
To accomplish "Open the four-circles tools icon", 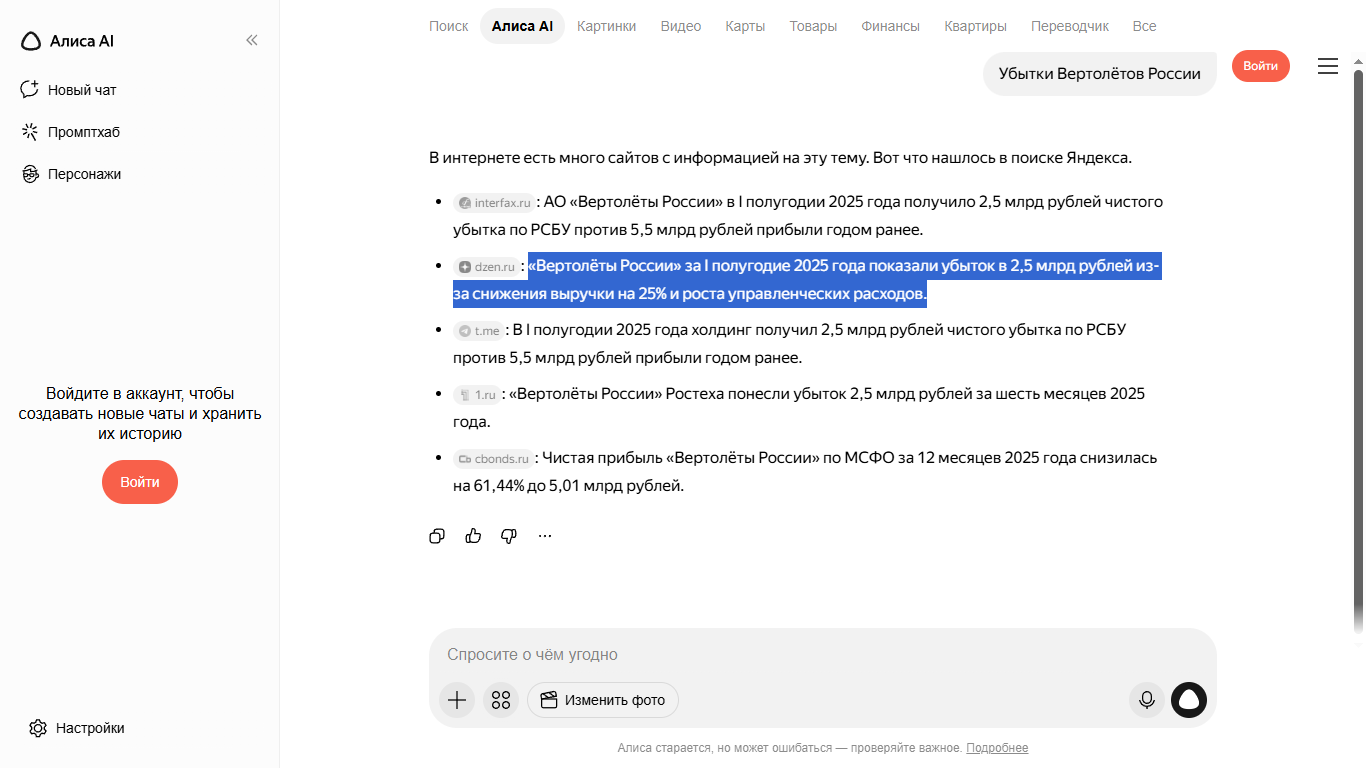I will 501,700.
